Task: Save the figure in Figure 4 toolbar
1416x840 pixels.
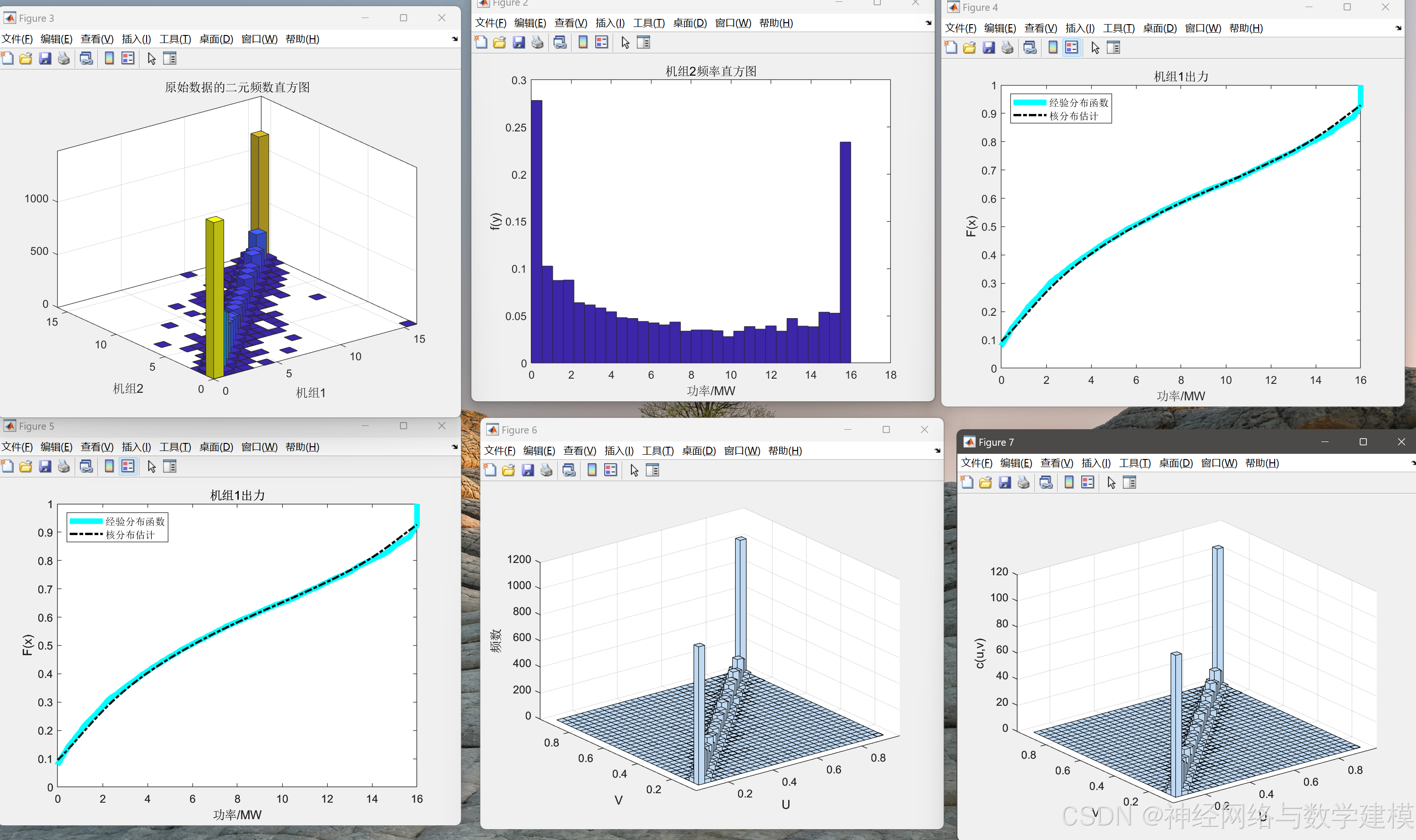Action: click(x=989, y=48)
